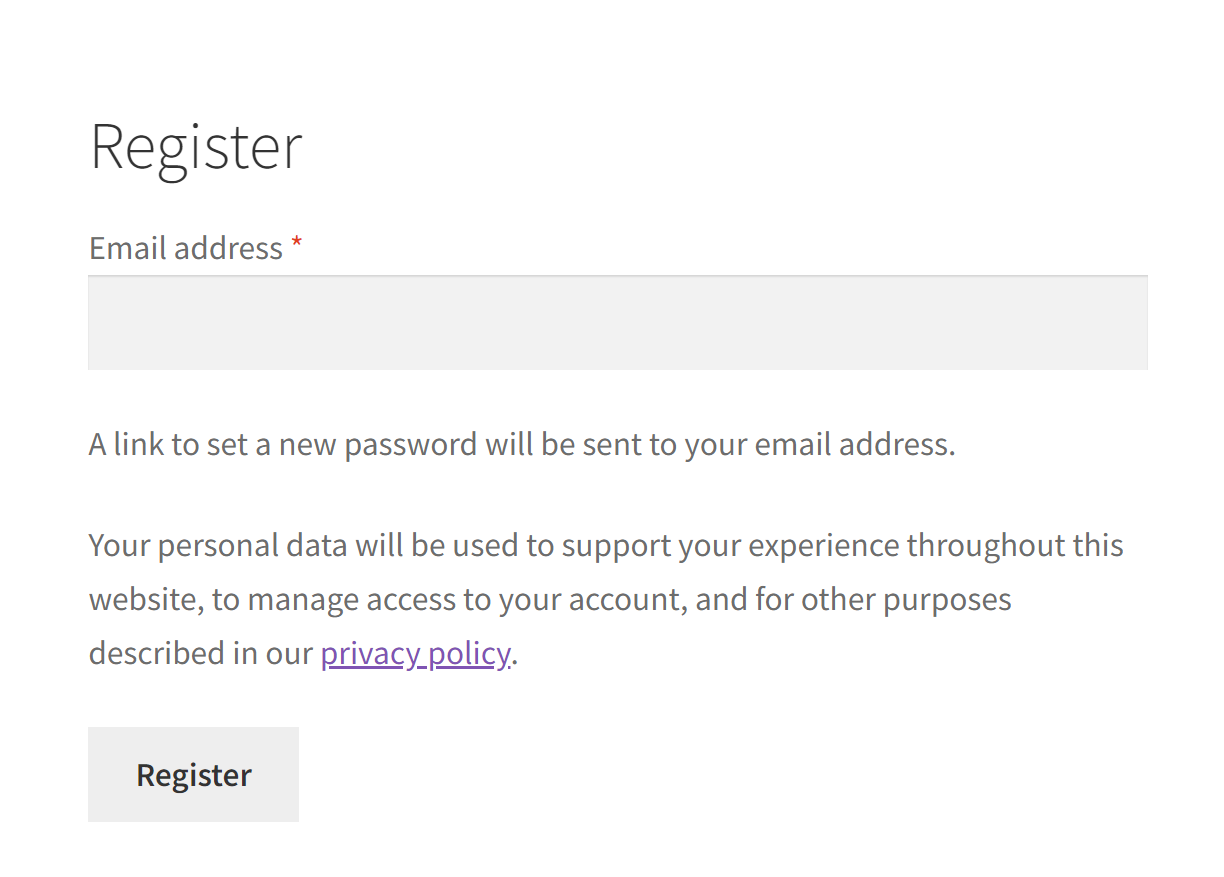Image resolution: width=1224 pixels, height=877 pixels.
Task: Focus the gray email text box
Action: tap(617, 323)
